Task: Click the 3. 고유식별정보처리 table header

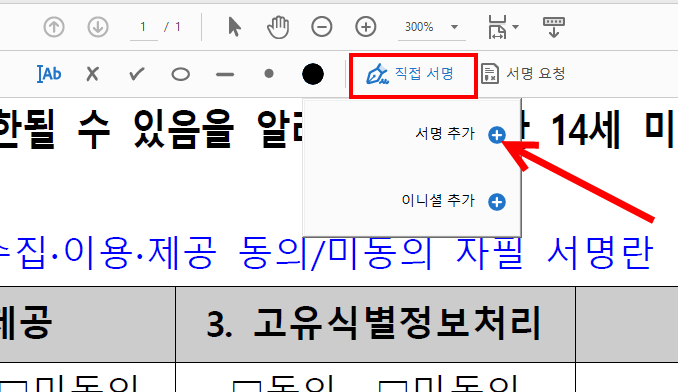Action: pos(375,324)
